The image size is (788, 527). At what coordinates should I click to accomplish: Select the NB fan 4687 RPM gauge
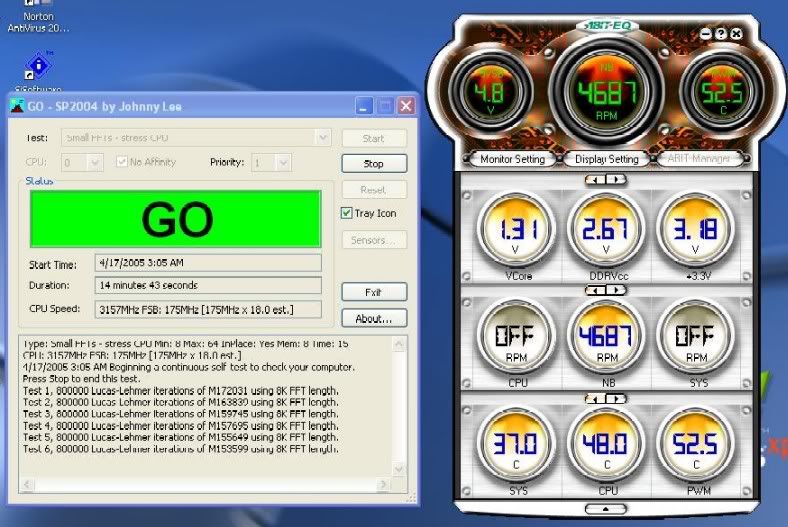tap(606, 337)
